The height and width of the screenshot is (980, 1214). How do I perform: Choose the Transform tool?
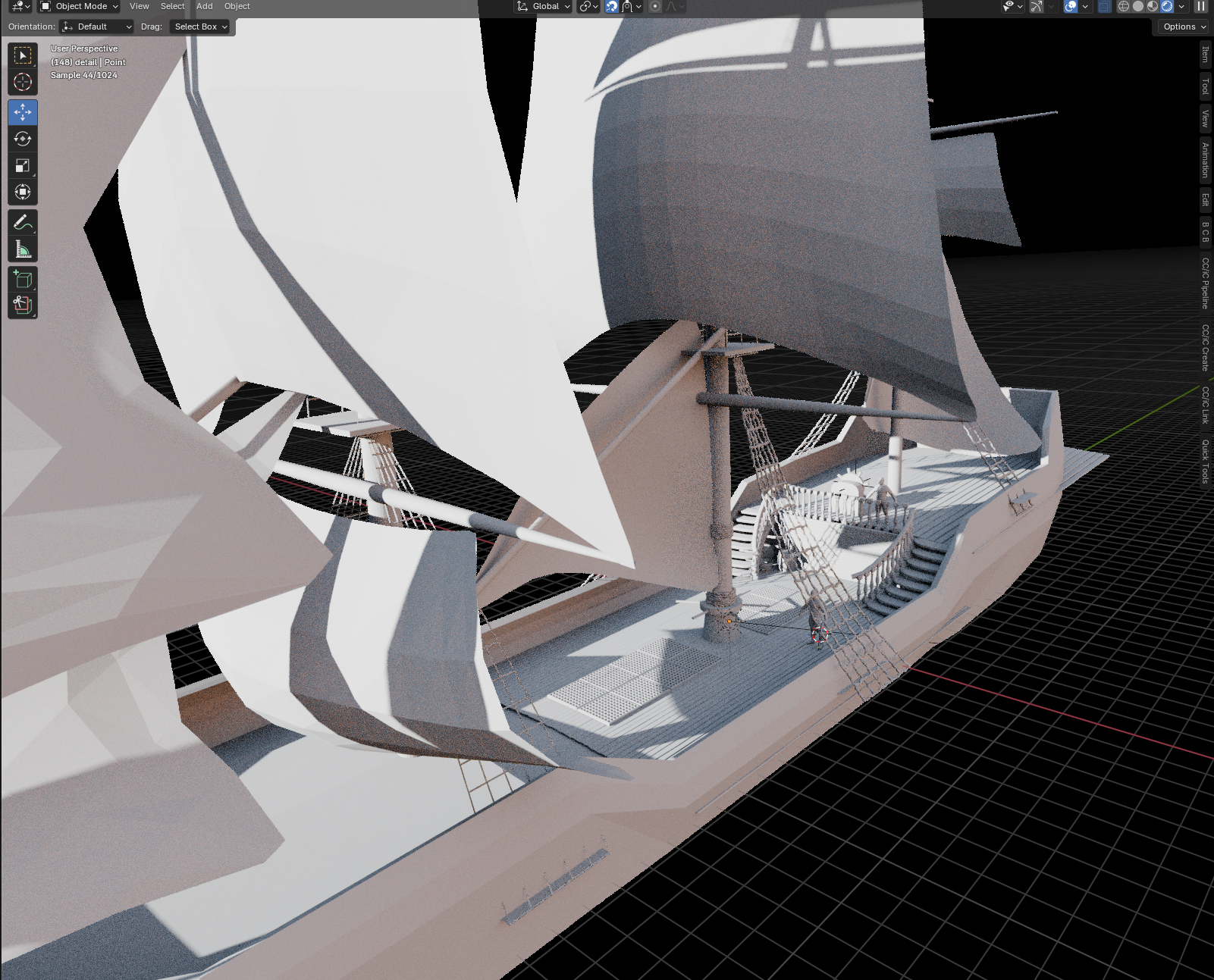pyautogui.click(x=23, y=193)
